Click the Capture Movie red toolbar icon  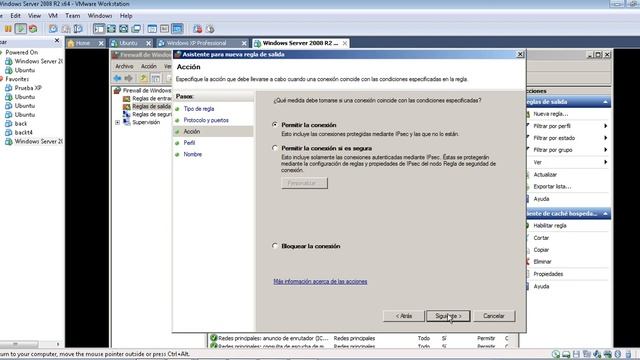tap(198, 29)
